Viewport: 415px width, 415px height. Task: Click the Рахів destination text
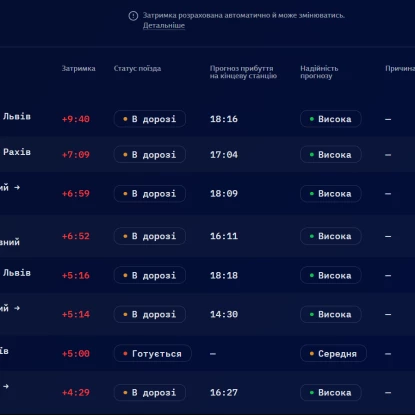pos(17,152)
